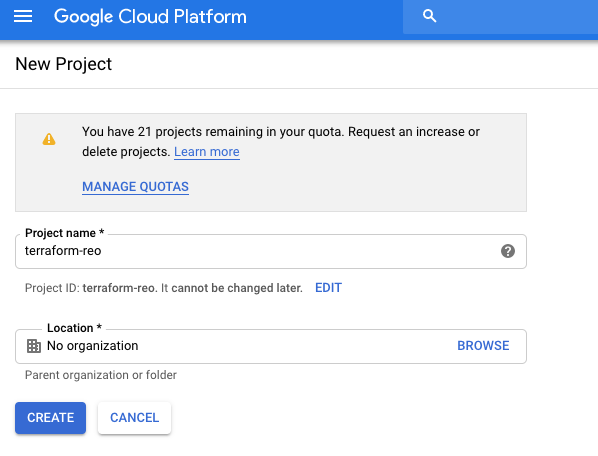Screen dimensions: 598x456
Task: Click the Project name field label
Action: [64, 233]
